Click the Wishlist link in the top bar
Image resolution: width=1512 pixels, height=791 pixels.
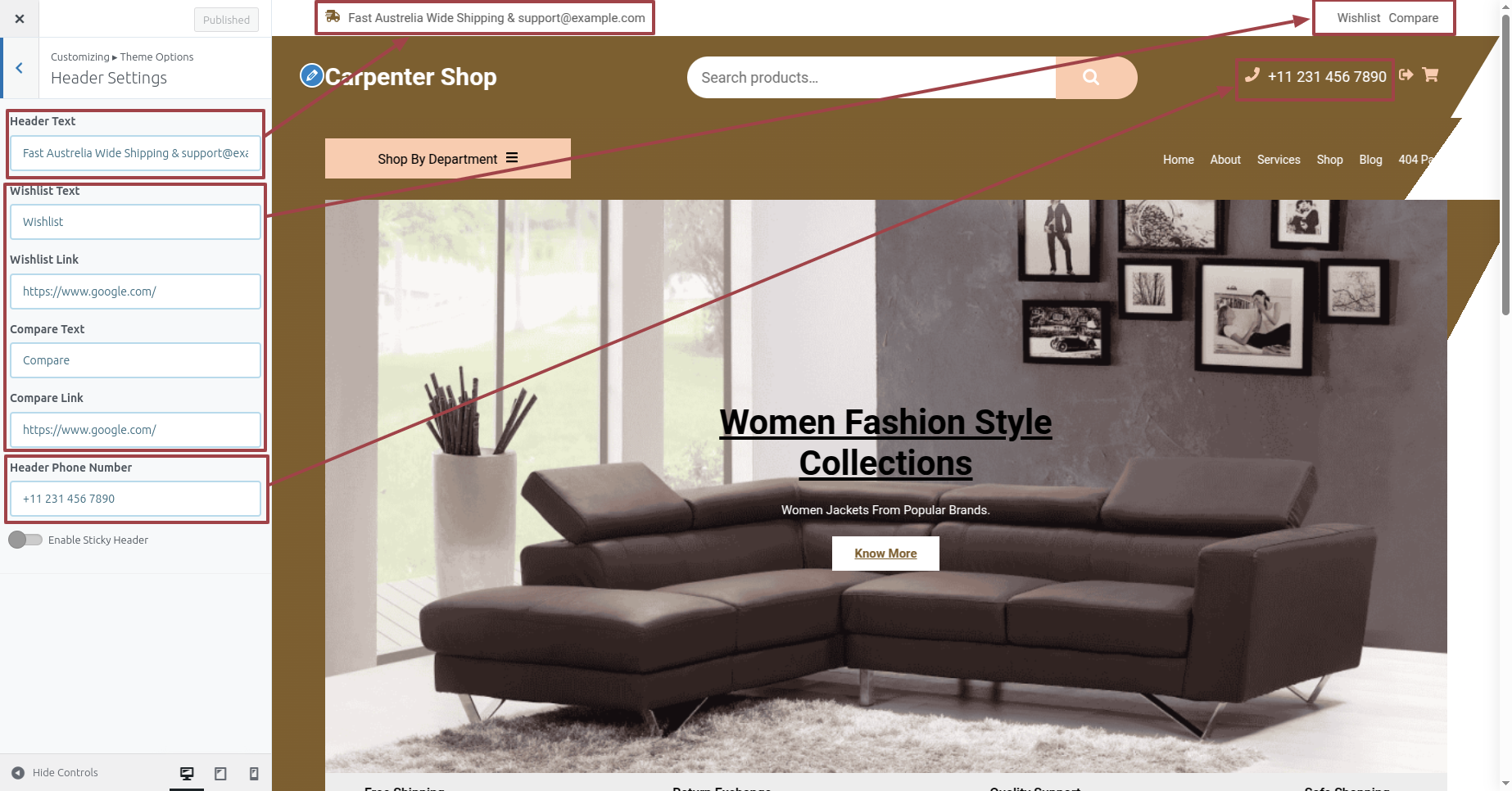coord(1359,18)
